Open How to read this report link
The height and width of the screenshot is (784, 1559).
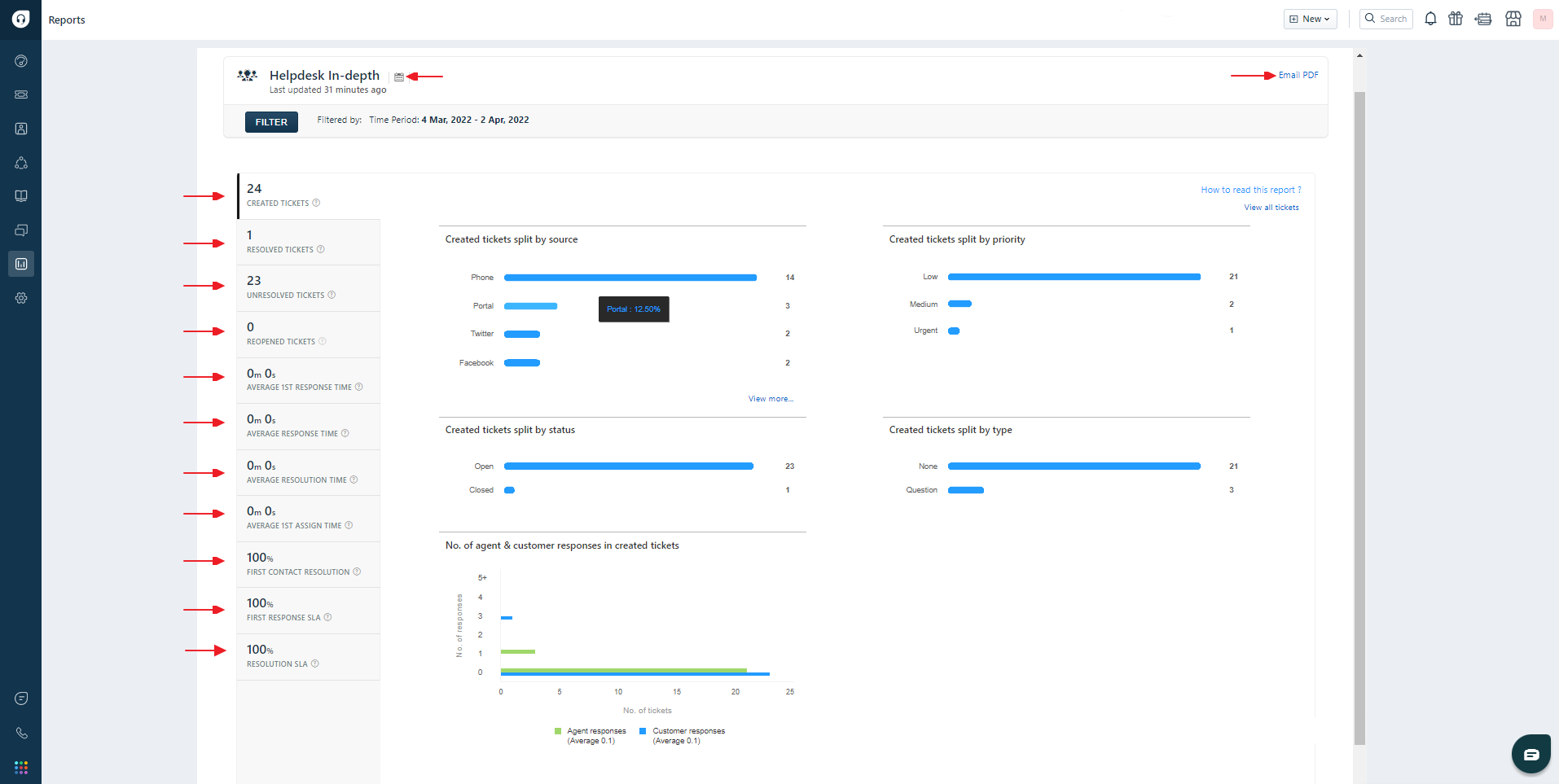tap(1251, 190)
